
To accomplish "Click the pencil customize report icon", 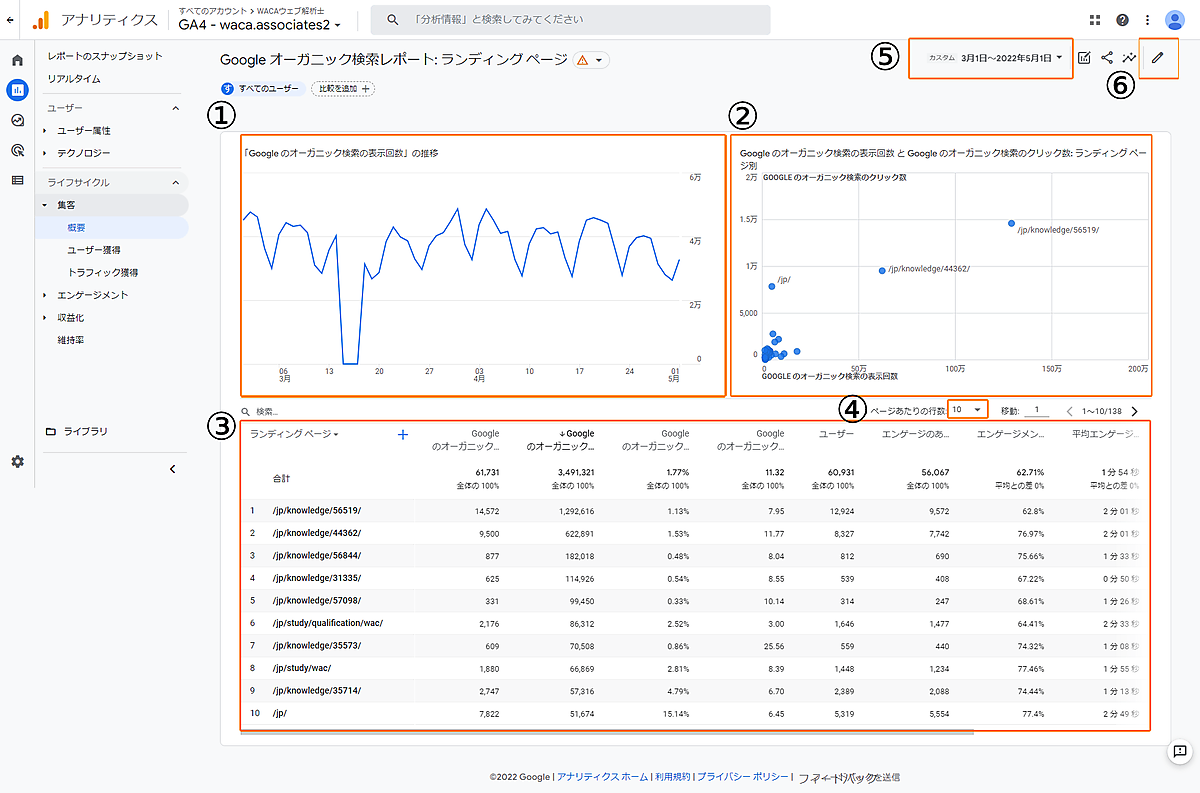I will pos(1157,58).
